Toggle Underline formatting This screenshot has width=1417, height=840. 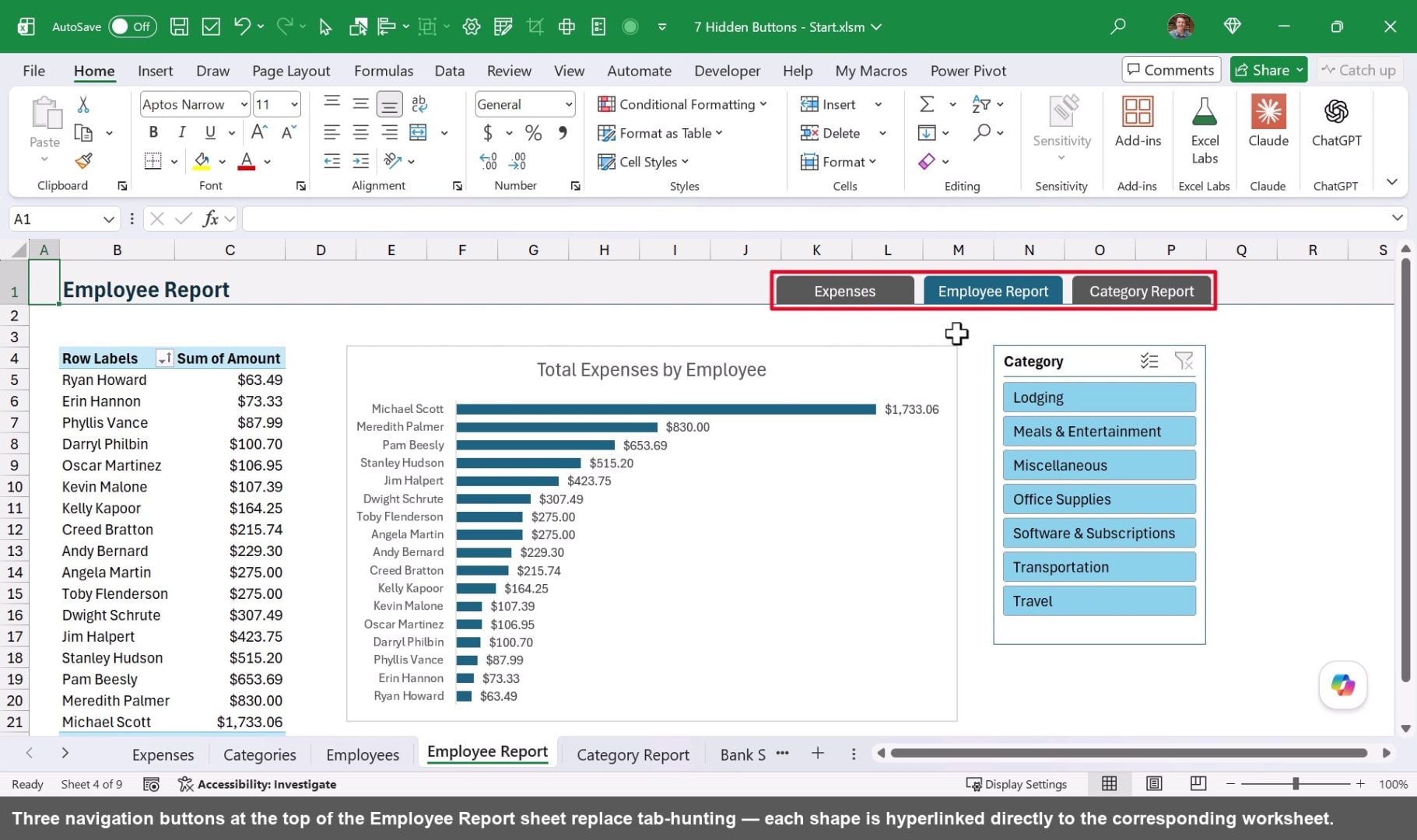209,132
